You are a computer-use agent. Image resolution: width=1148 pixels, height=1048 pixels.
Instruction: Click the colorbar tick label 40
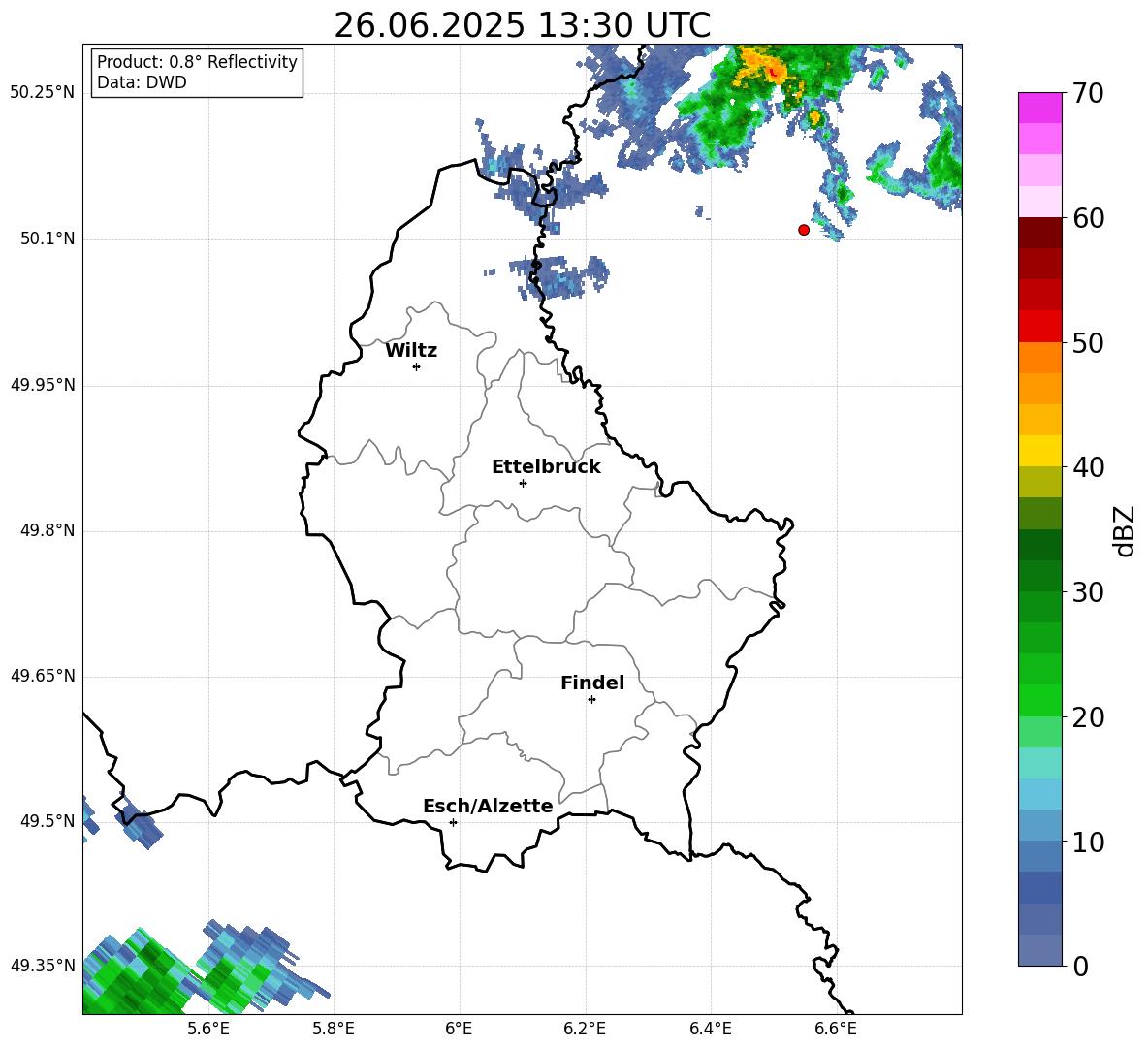pos(1088,467)
